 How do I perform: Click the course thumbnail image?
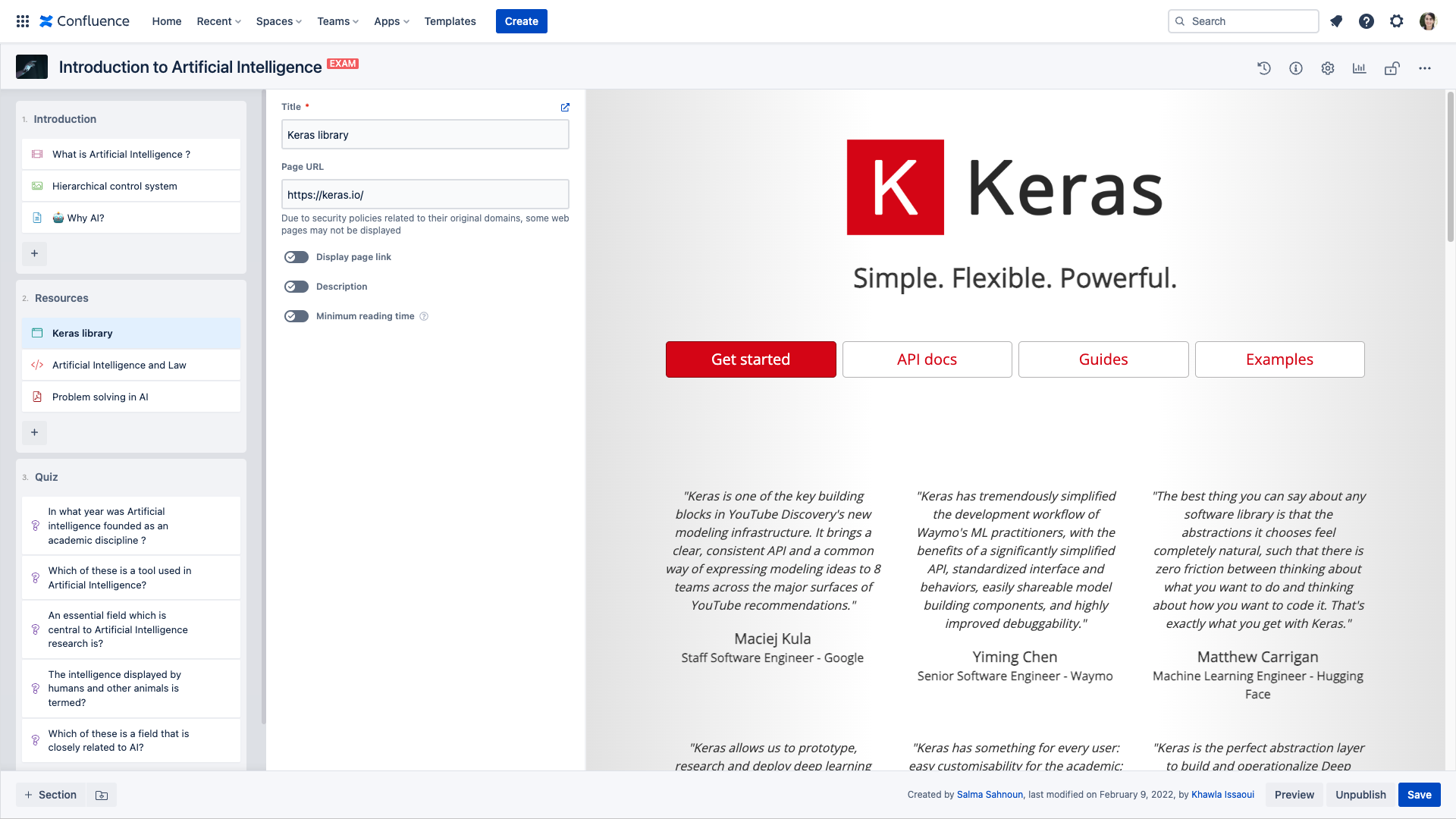point(32,67)
